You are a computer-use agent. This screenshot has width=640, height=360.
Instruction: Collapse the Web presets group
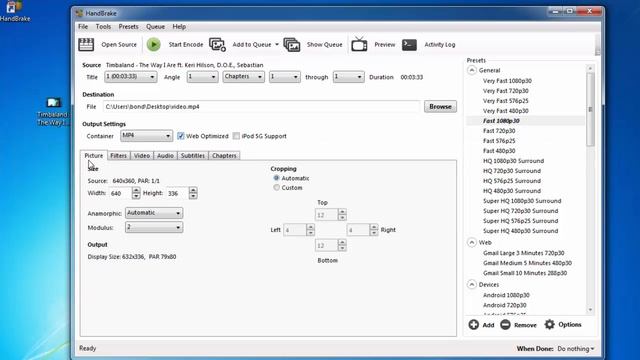coord(472,242)
